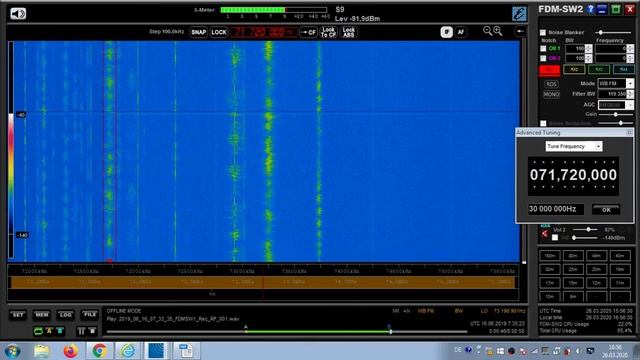Select the 40m band button

[x=620, y=256]
